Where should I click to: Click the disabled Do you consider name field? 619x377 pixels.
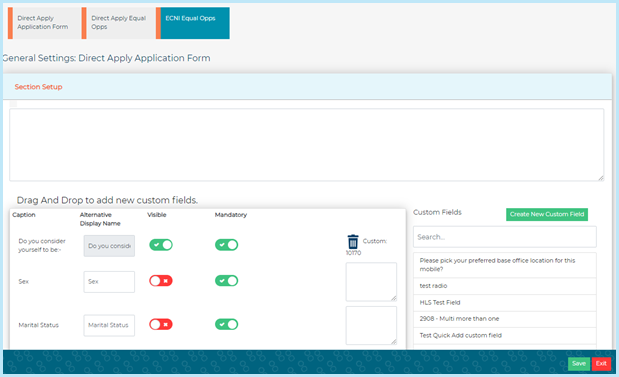[x=109, y=246]
